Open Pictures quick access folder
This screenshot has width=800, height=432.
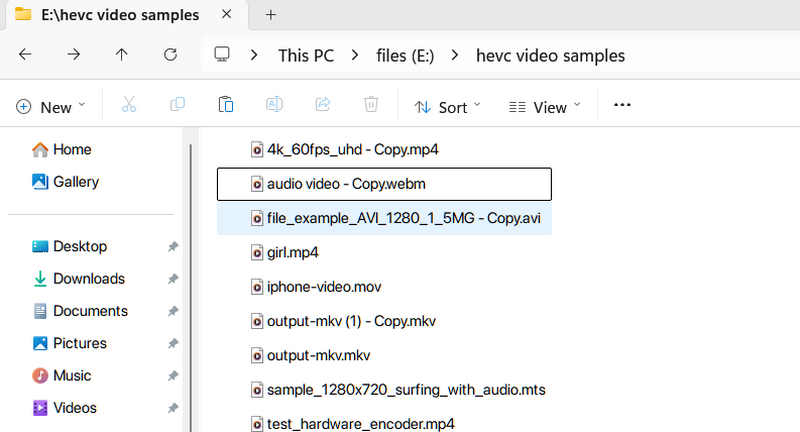[69, 343]
